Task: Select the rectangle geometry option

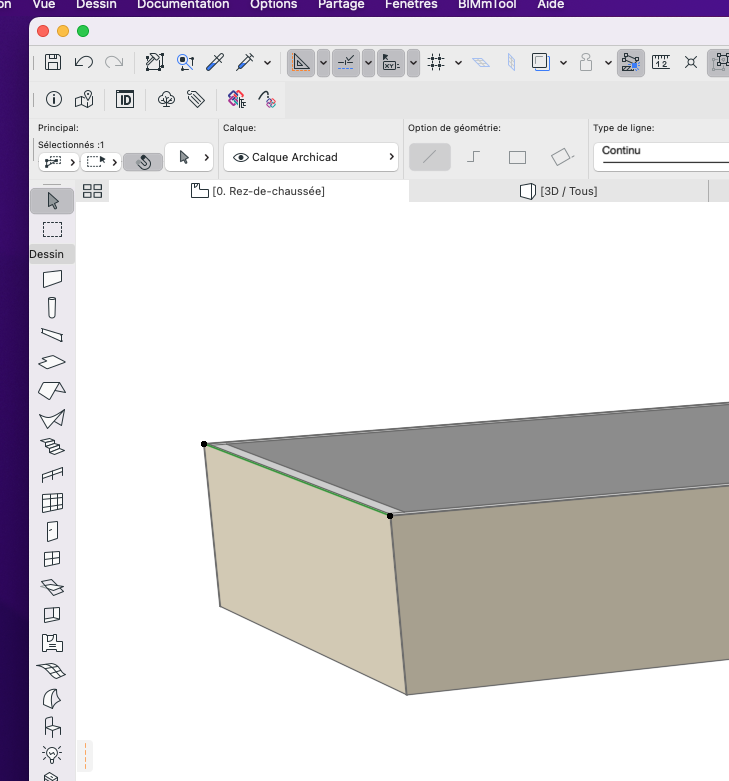Action: pyautogui.click(x=517, y=157)
